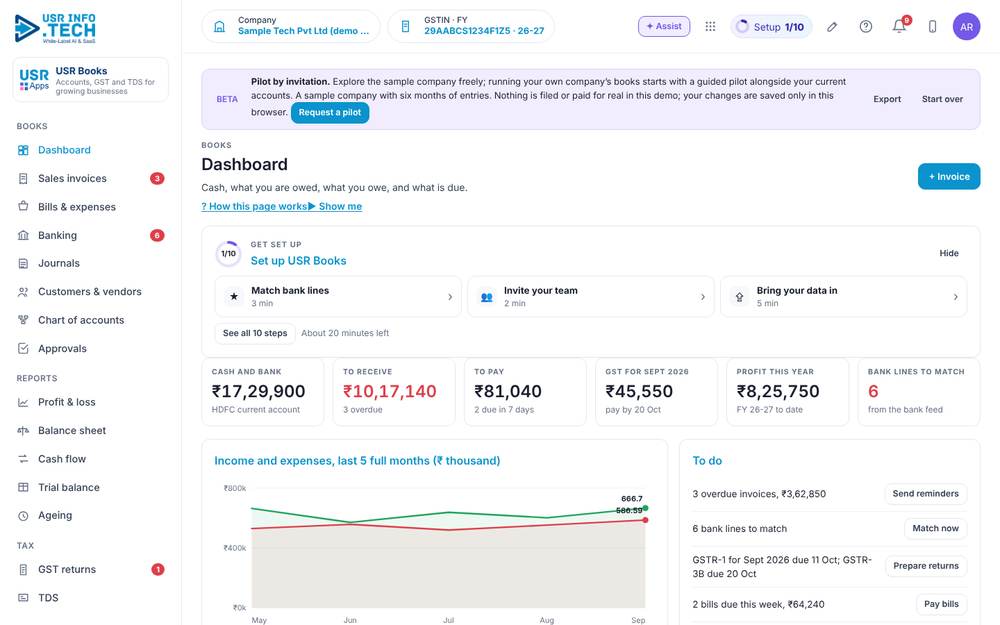Open Journals from the sidebar
This screenshot has height=625, width=1000.
(91, 263)
